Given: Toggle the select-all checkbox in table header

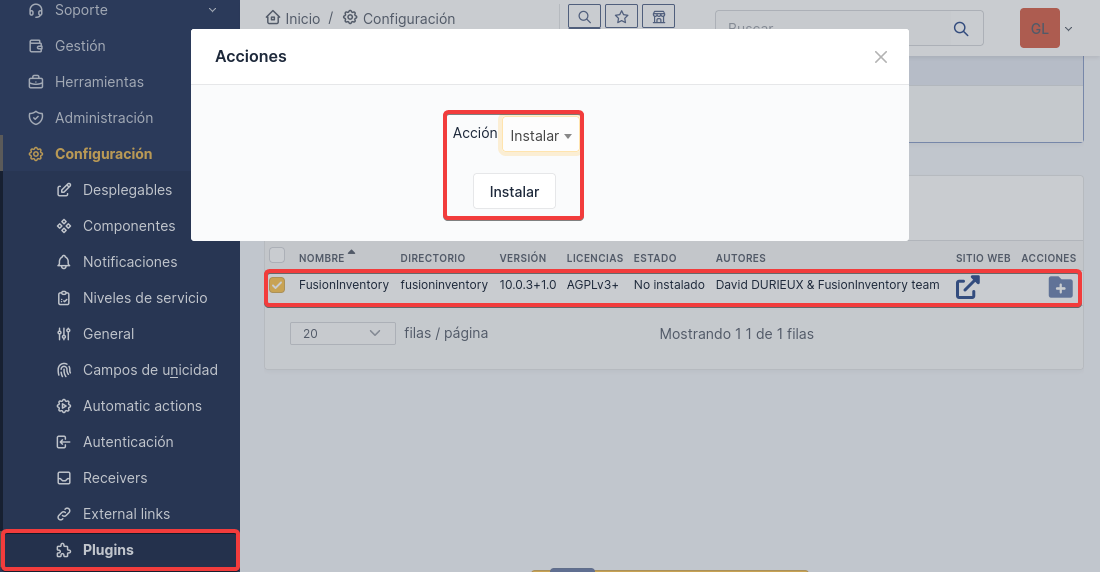Looking at the screenshot, I should [x=277, y=255].
